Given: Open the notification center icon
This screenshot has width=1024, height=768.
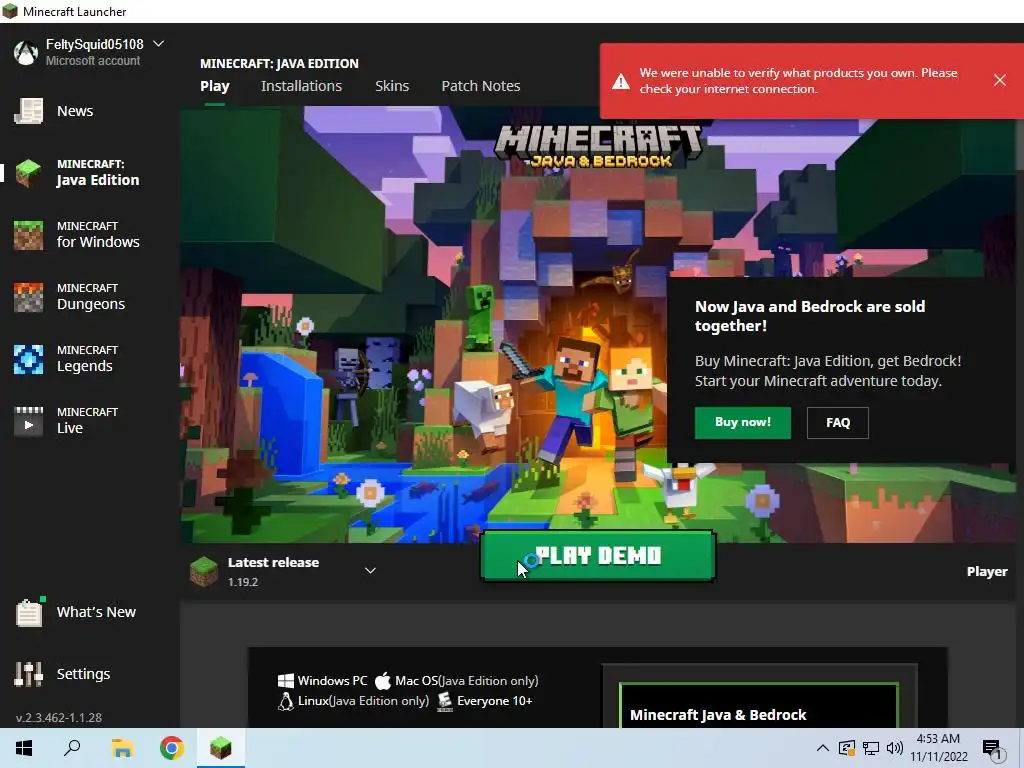Looking at the screenshot, I should click(992, 750).
